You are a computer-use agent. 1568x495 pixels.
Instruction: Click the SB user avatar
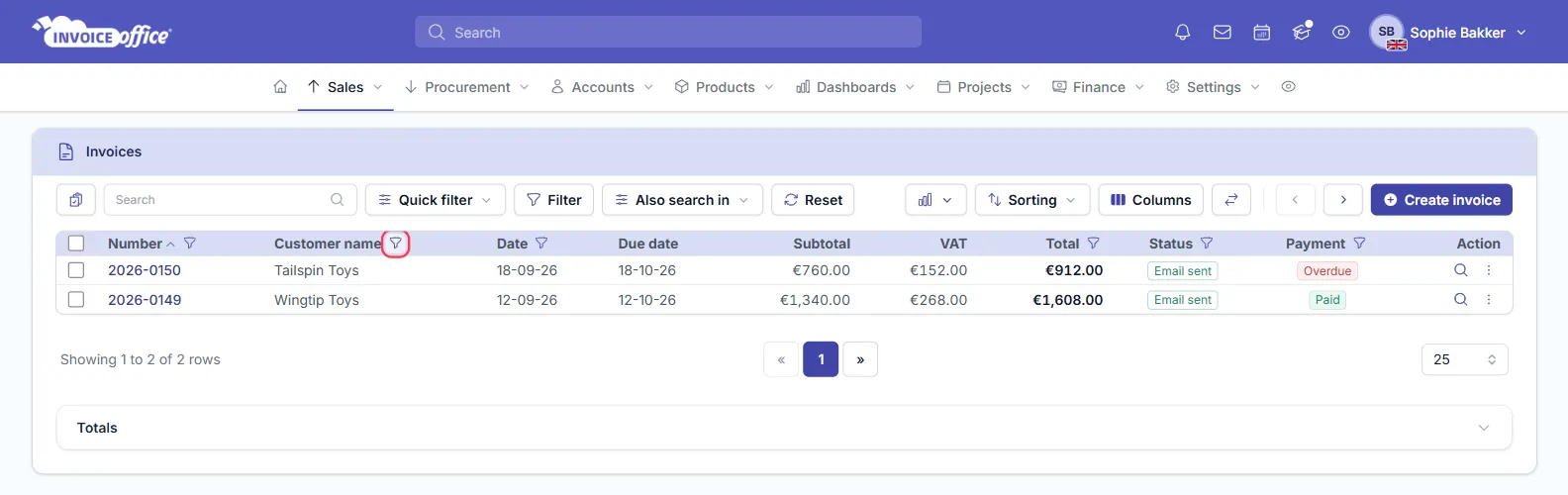point(1387,32)
